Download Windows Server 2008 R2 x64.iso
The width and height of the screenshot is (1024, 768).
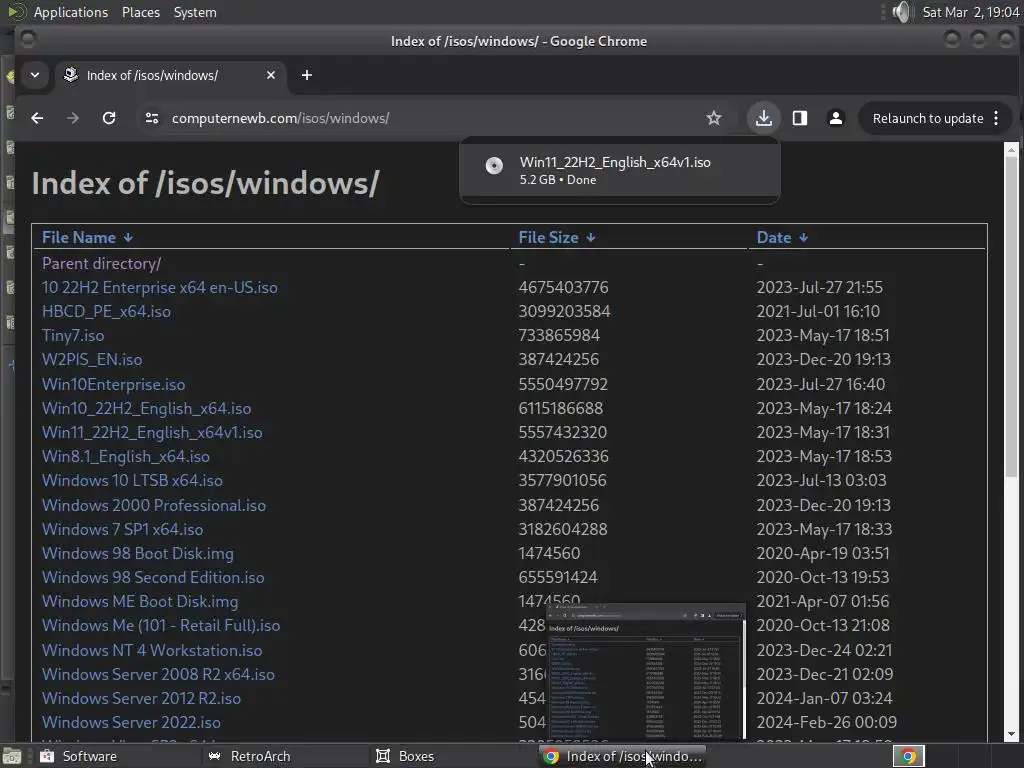point(159,674)
